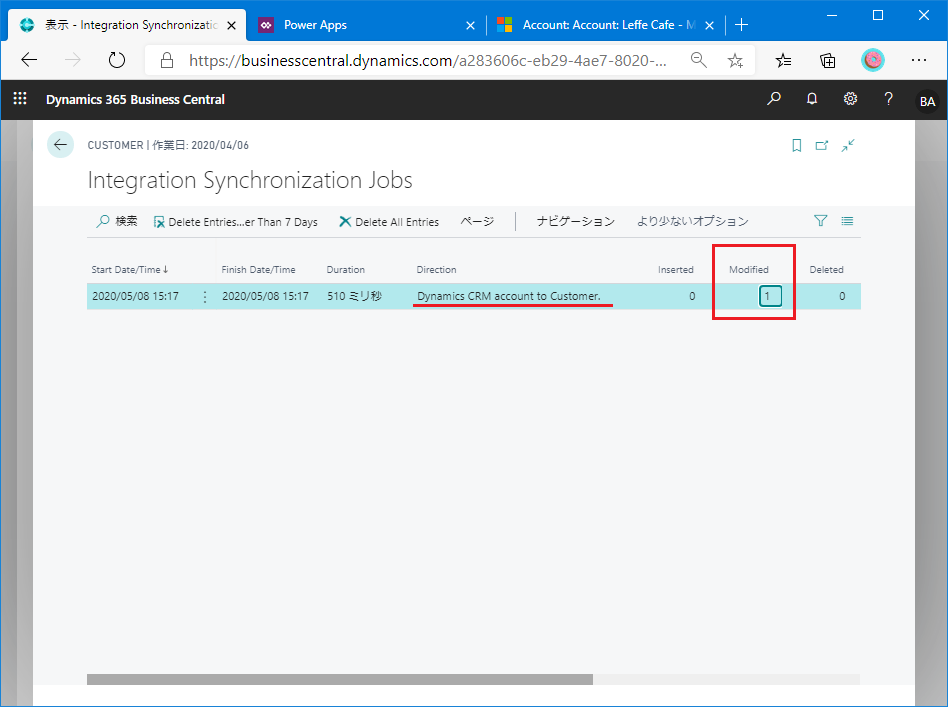This screenshot has height=707, width=948.
Task: Toggle the filter pane funnel icon
Action: click(821, 221)
